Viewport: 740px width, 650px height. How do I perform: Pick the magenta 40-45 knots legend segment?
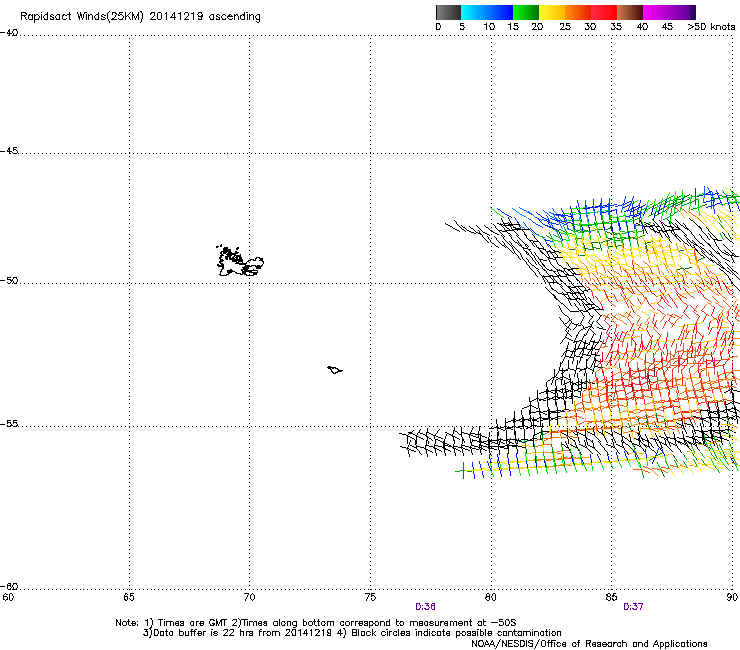656,12
